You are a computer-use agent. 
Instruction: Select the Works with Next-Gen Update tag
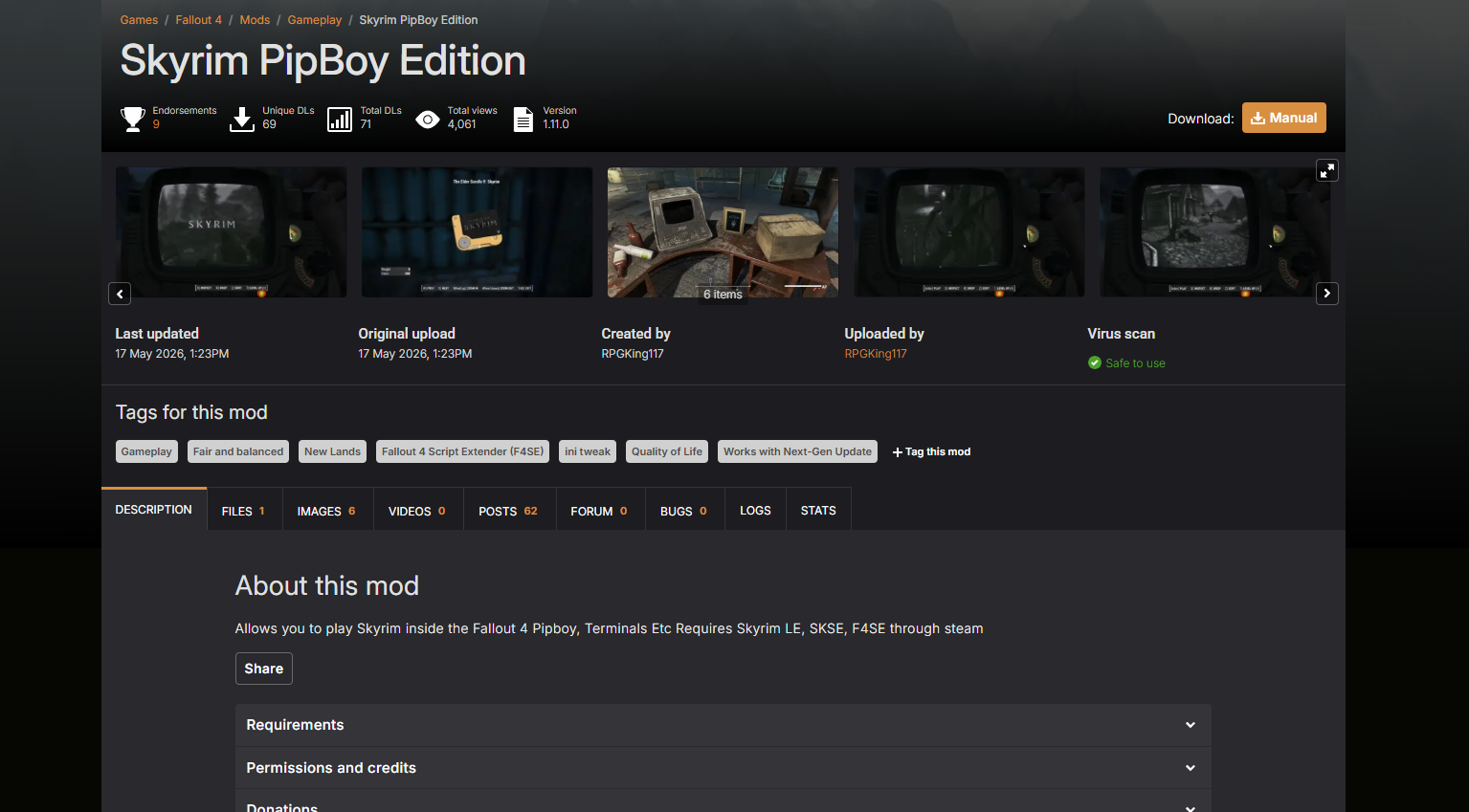tap(797, 451)
